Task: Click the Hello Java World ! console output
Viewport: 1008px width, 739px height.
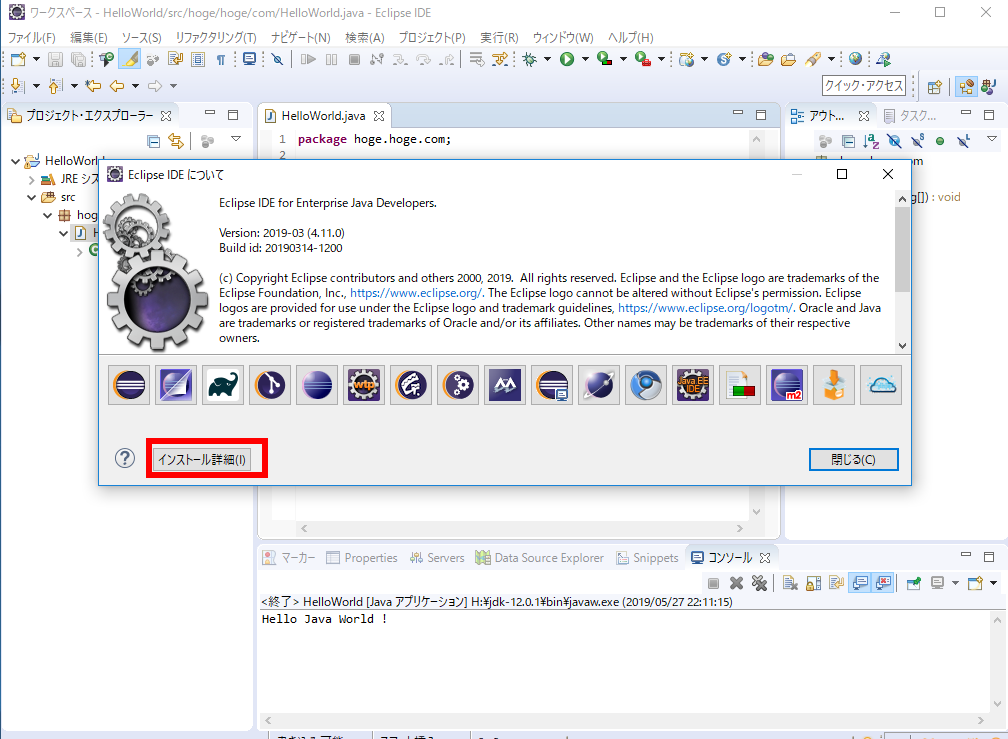Action: point(325,619)
